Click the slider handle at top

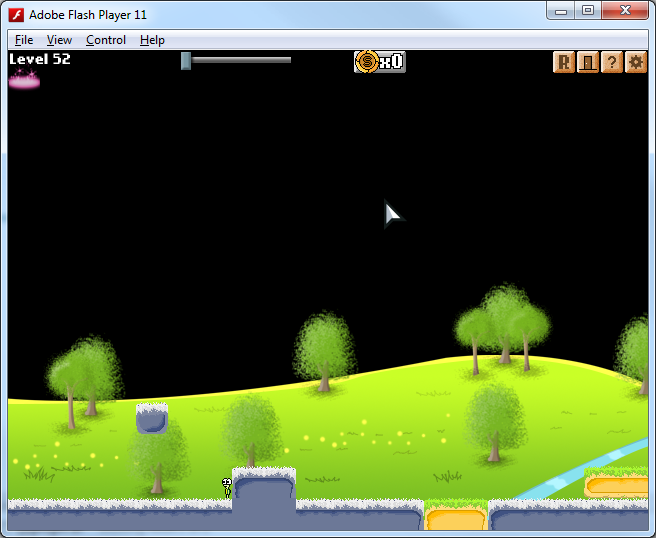[186, 61]
